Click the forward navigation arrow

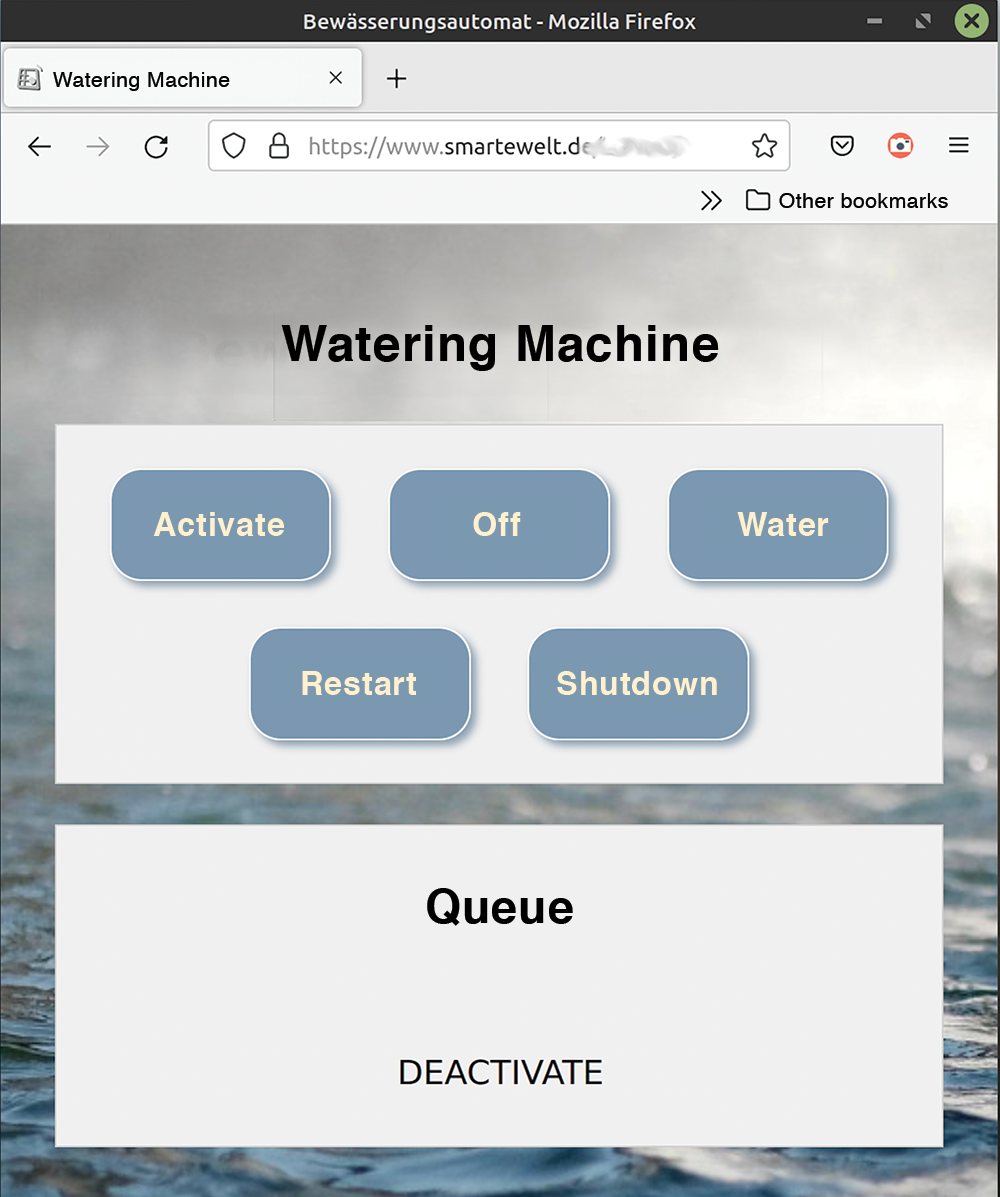pyautogui.click(x=98, y=146)
